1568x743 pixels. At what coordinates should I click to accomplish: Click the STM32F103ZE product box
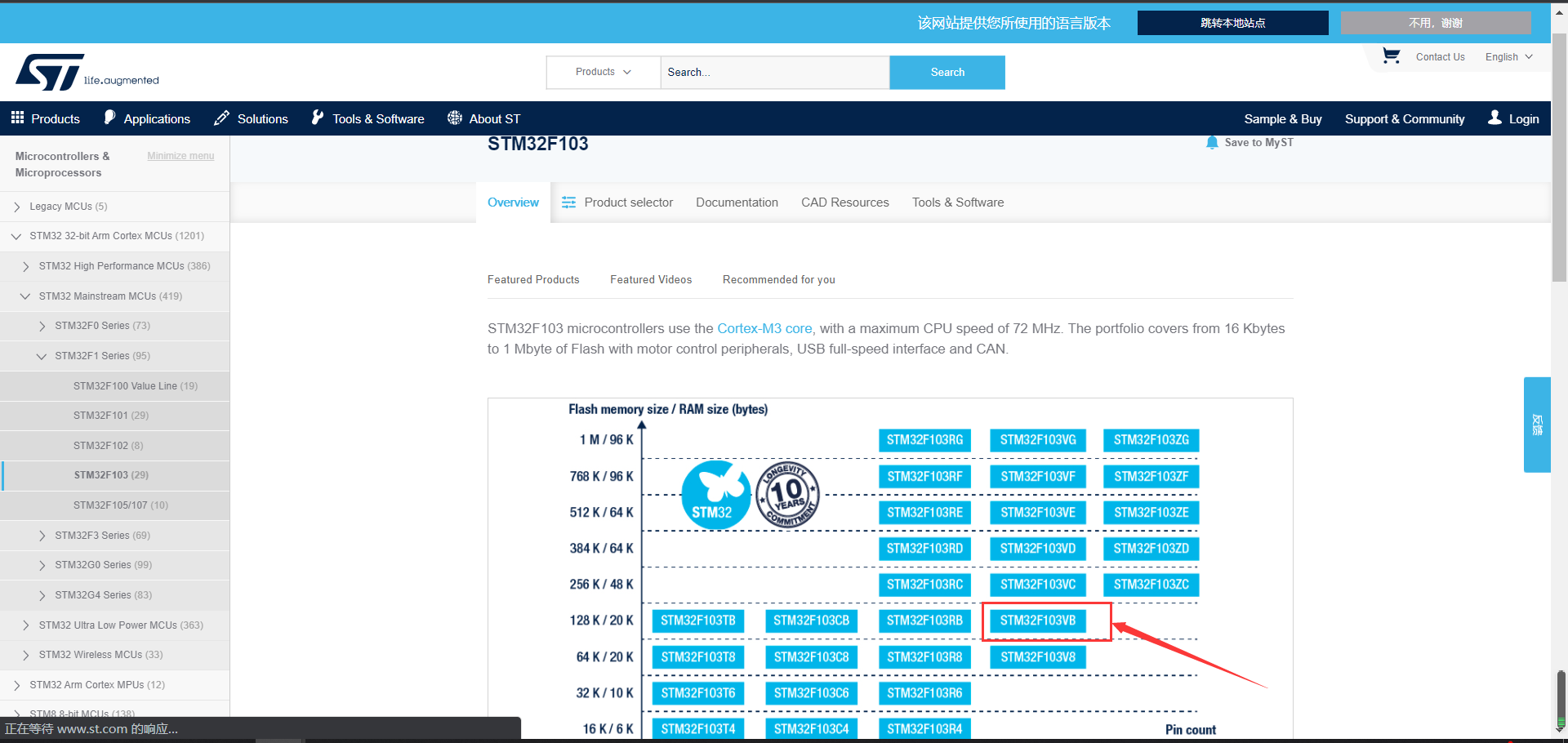click(1151, 513)
